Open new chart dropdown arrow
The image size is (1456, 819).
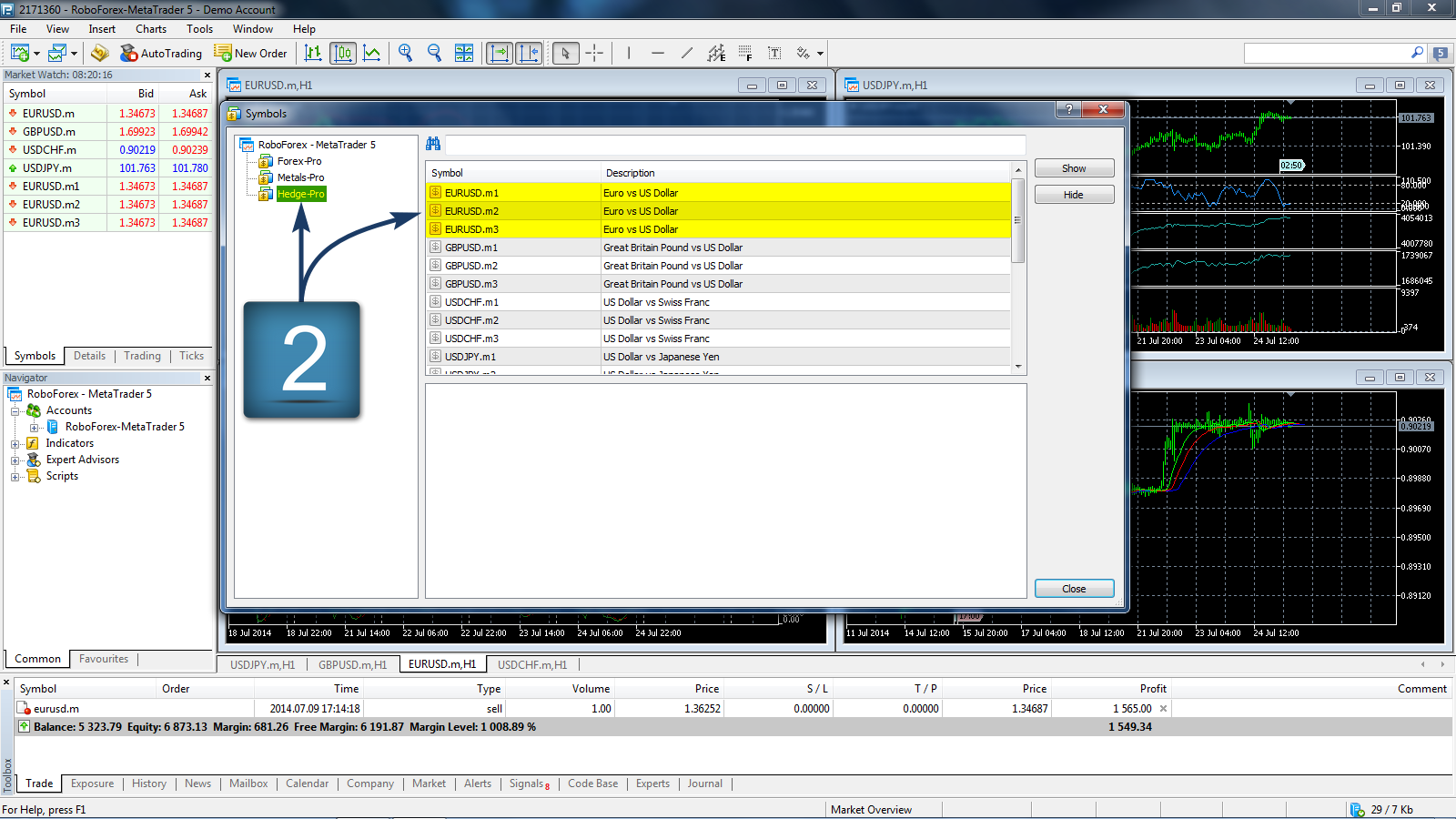coord(36,54)
